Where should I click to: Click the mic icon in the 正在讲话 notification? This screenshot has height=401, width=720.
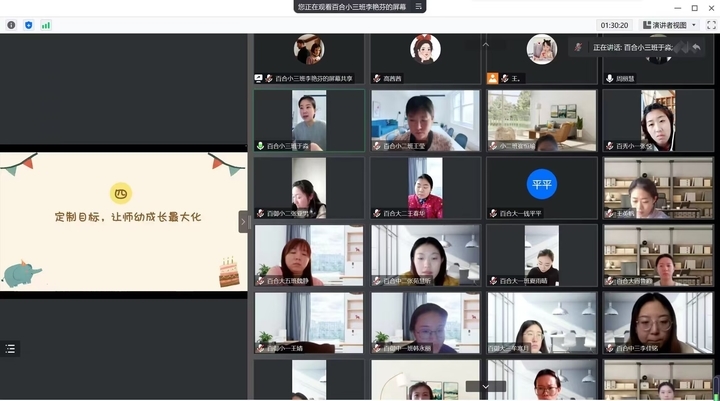coord(578,47)
